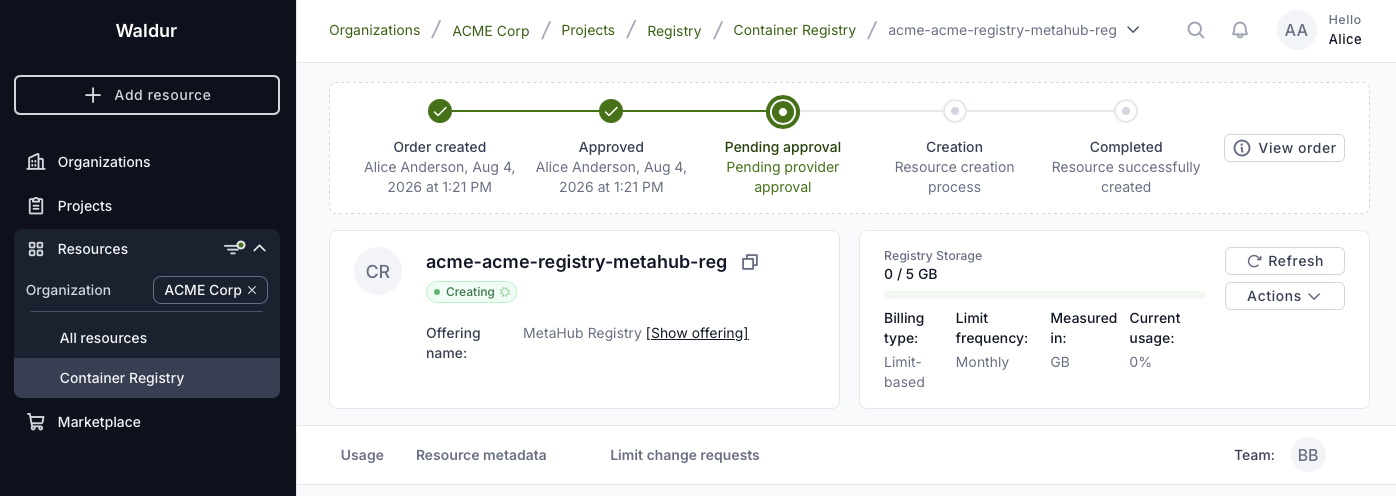Click the Order created checkmark step
The image size is (1396, 496).
pos(440,111)
